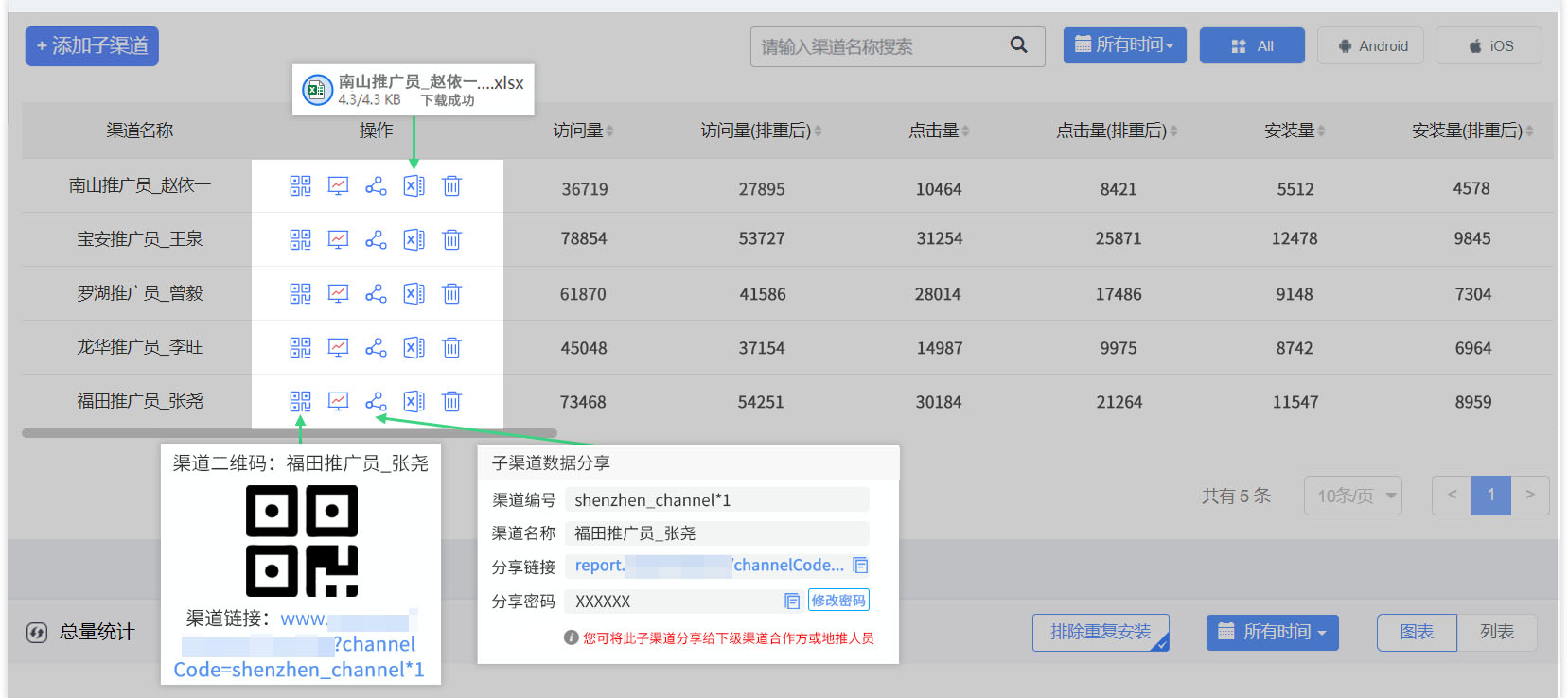
Task: Export Excel for 南山推广员_赵依一
Action: coord(414,186)
